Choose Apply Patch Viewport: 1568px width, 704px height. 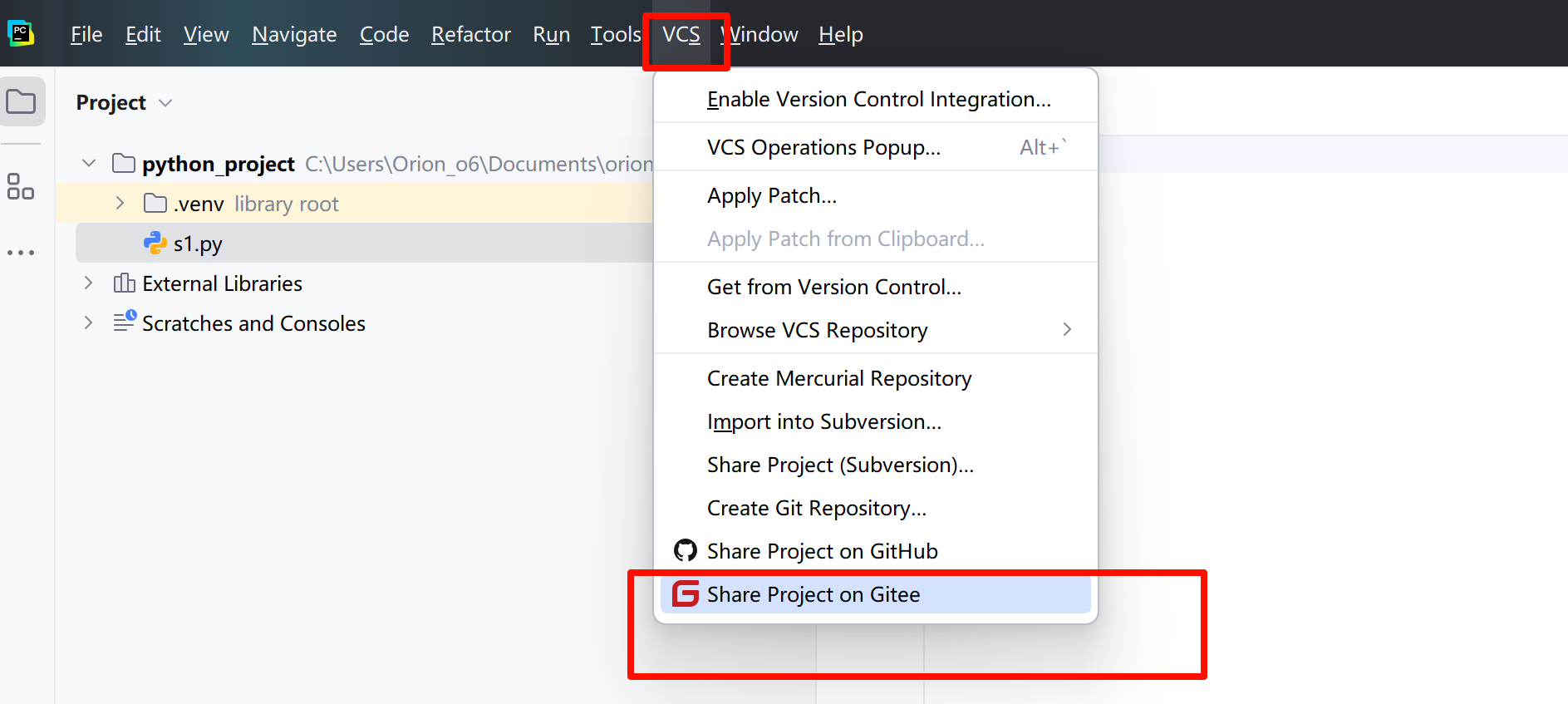876,195
